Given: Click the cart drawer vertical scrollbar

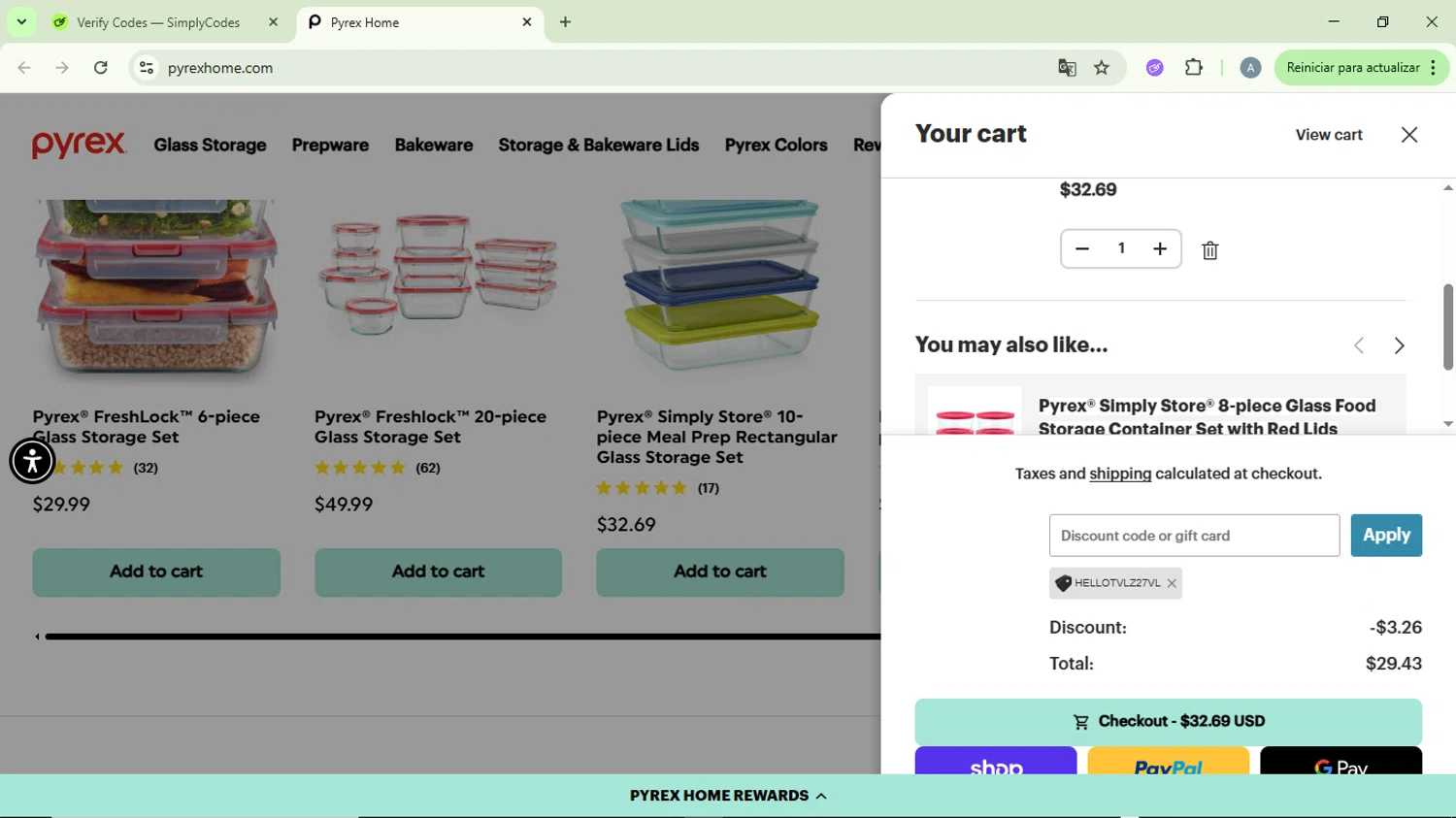Looking at the screenshot, I should [x=1448, y=327].
